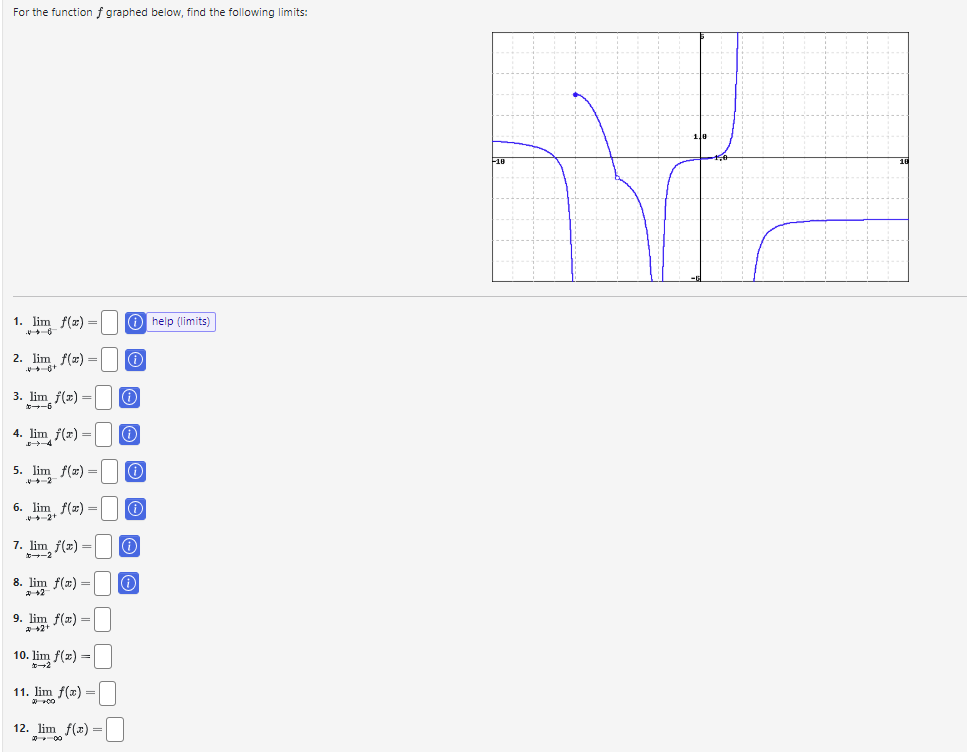967x752 pixels.
Task: Open the info icon for limit problem 7
Action: 128,546
